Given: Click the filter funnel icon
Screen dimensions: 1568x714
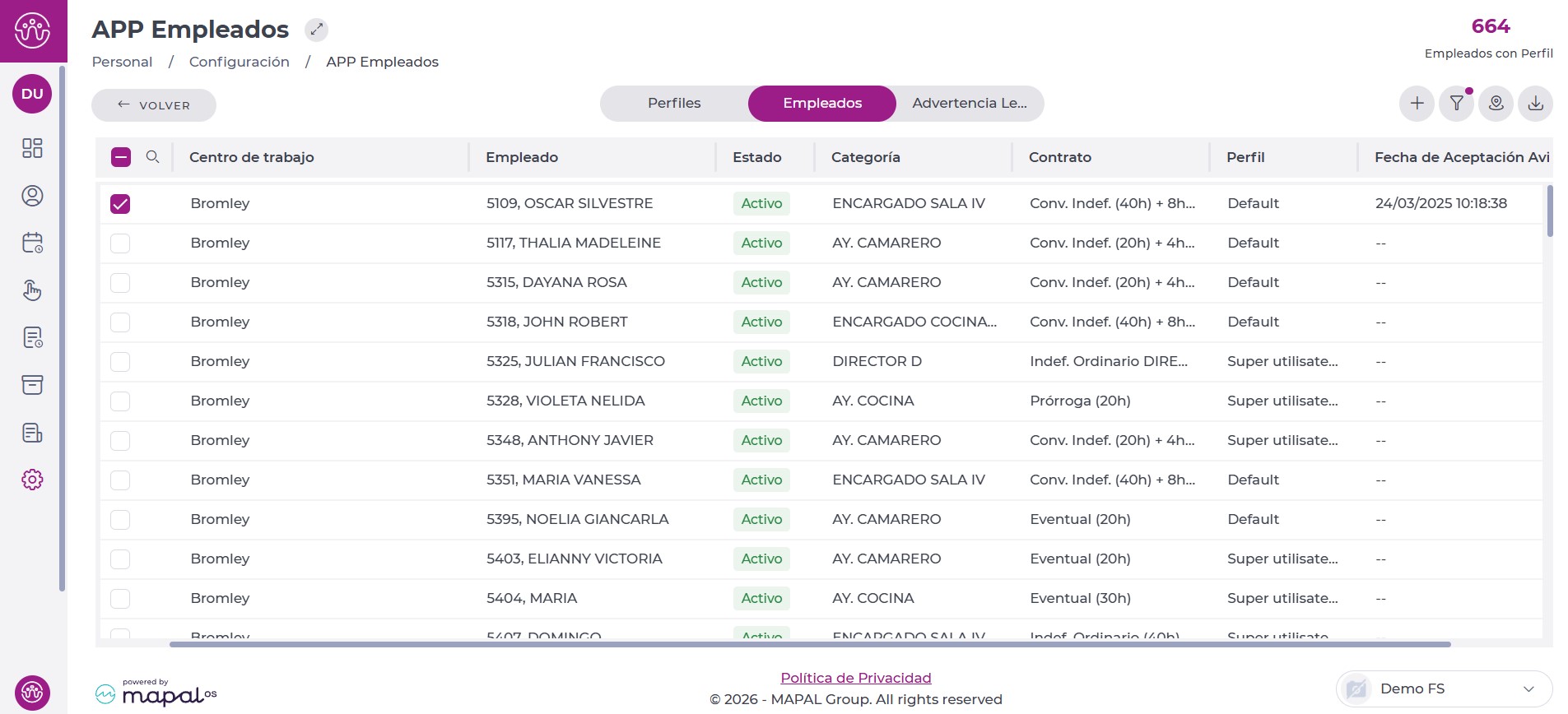Looking at the screenshot, I should click(1456, 104).
